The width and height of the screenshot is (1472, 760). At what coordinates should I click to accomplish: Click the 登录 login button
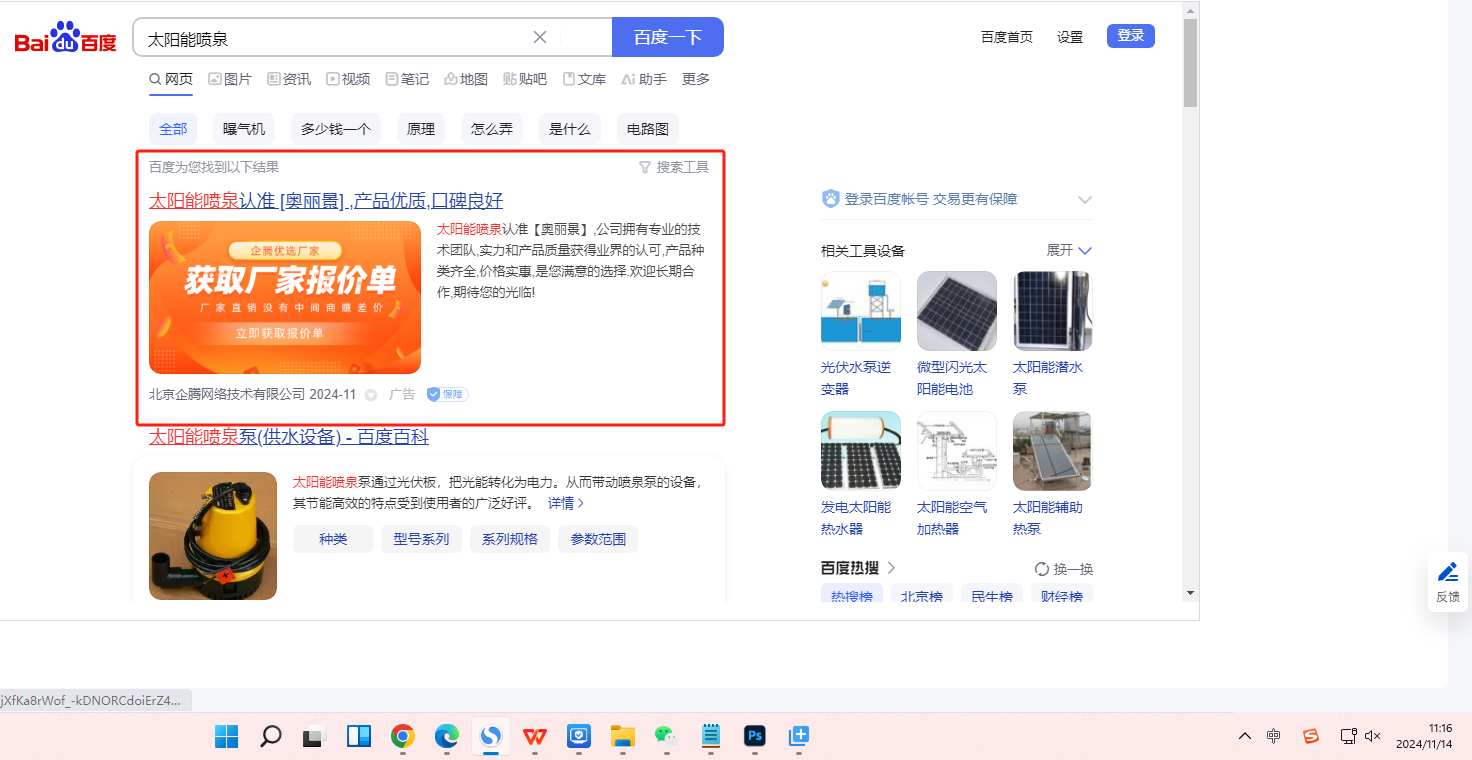[x=1131, y=36]
